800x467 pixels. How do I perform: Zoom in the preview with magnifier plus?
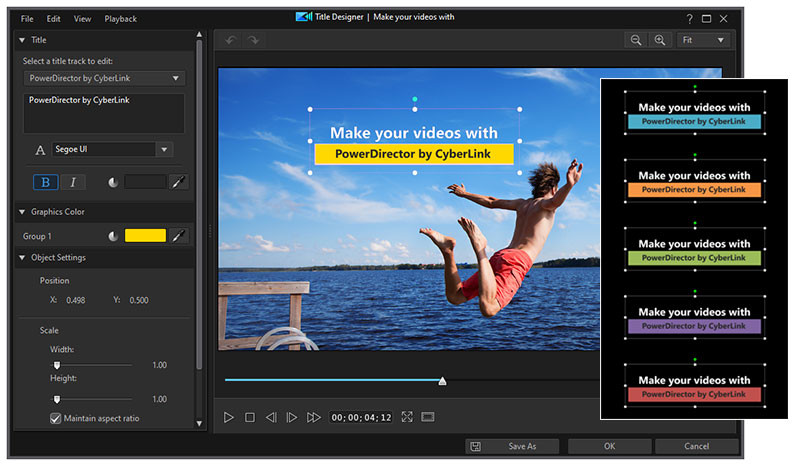(x=659, y=41)
